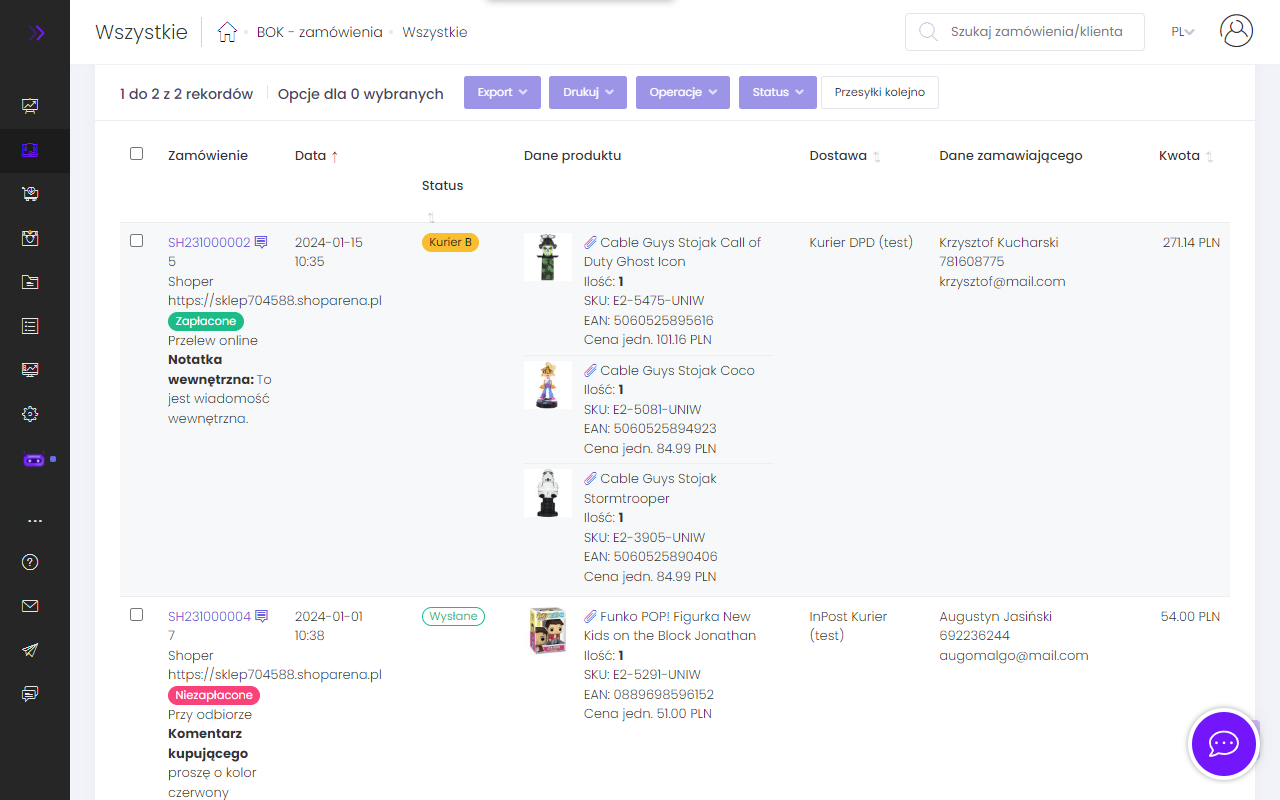The height and width of the screenshot is (800, 1280).
Task: Click the folder documents icon in the sidebar
Action: [30, 282]
